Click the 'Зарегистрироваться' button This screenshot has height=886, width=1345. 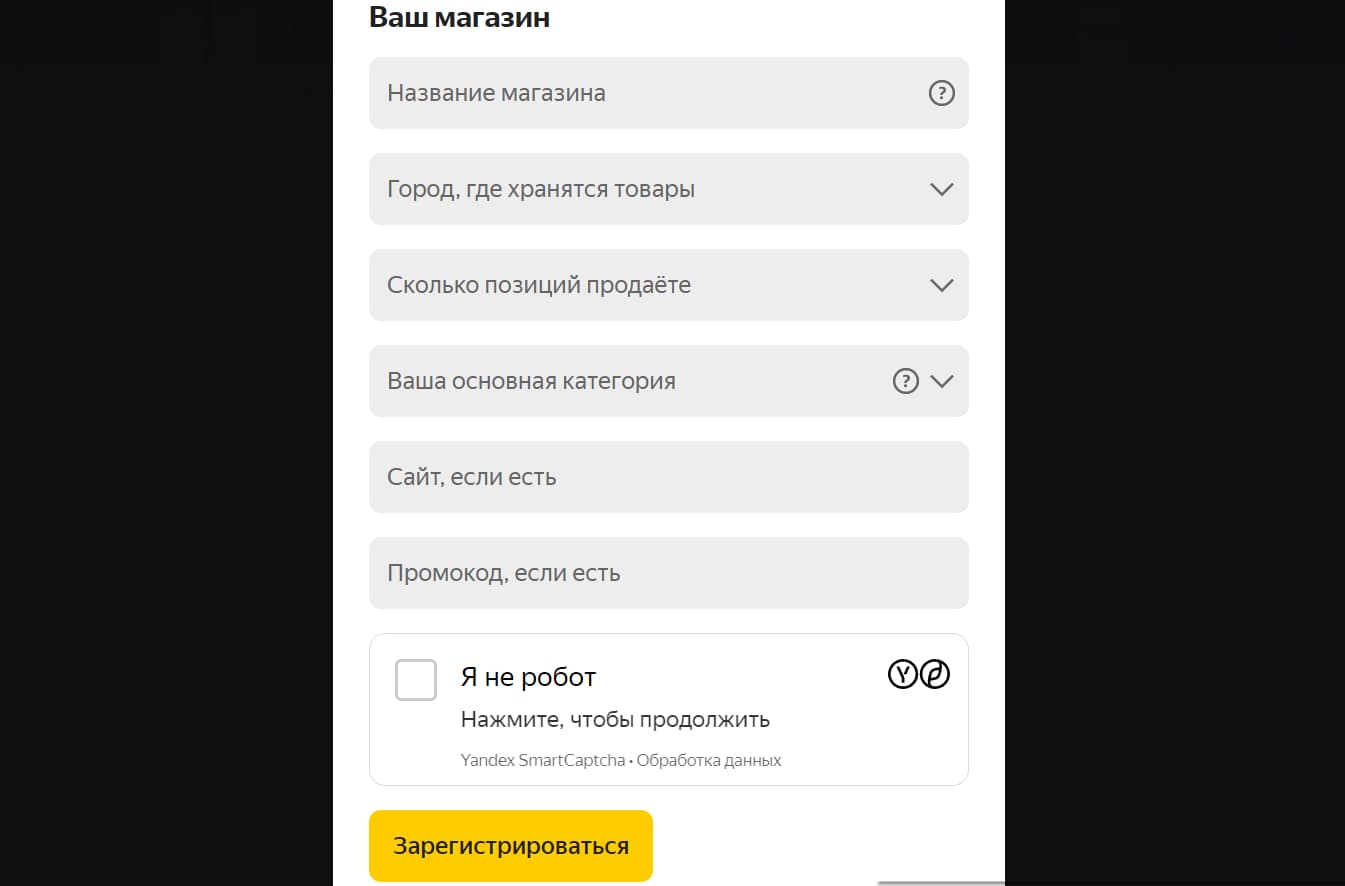(x=511, y=844)
